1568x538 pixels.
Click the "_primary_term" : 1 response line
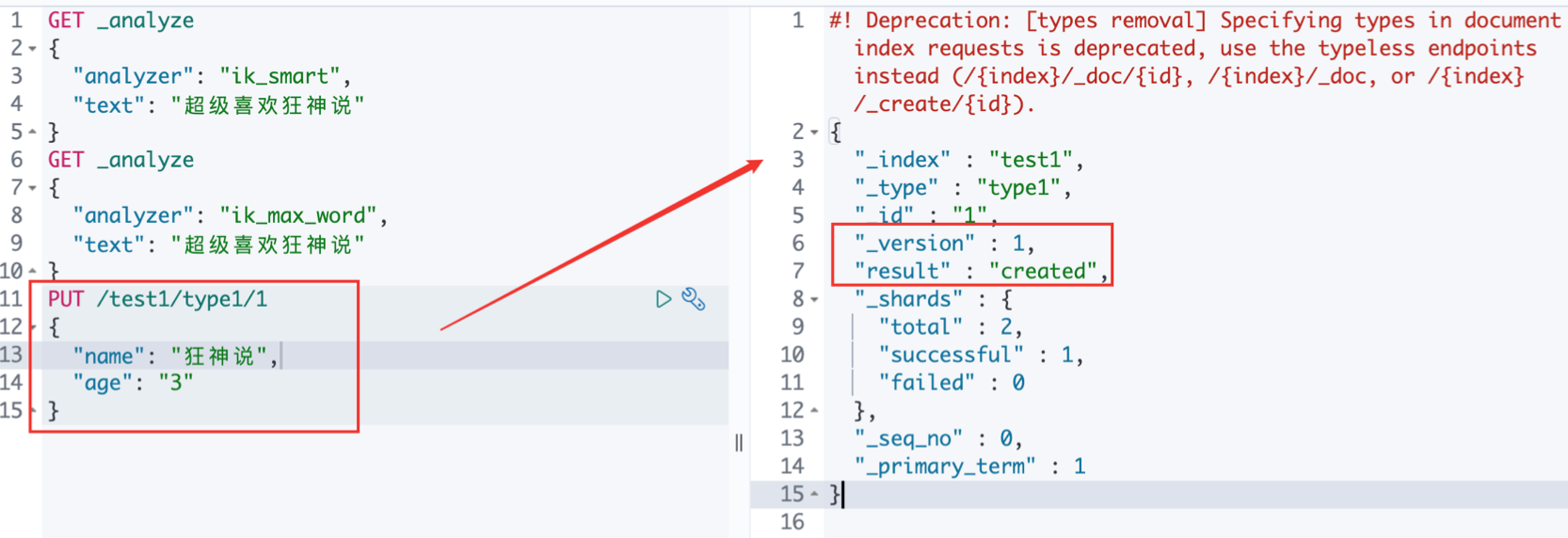pos(969,467)
